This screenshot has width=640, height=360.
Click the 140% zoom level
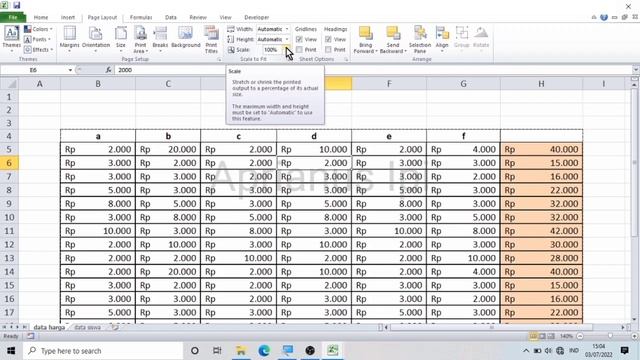point(566,336)
